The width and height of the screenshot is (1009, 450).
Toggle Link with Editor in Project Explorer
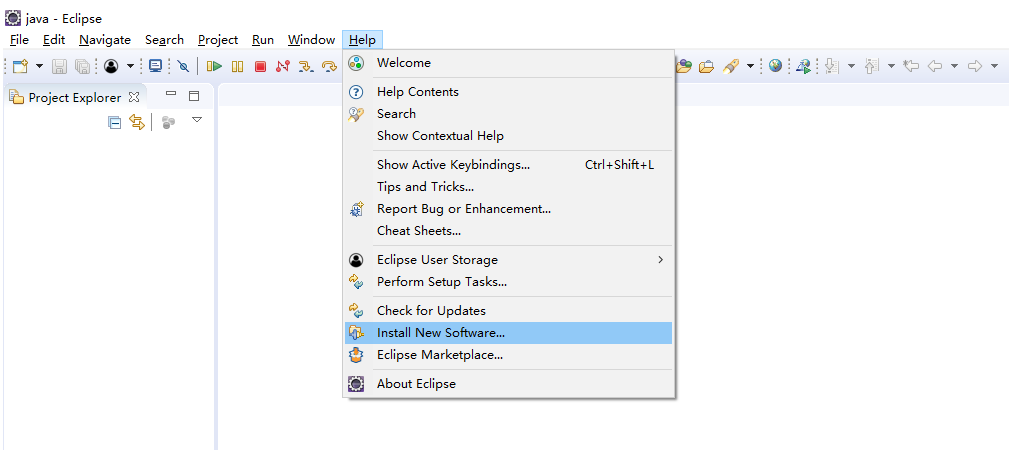click(137, 122)
